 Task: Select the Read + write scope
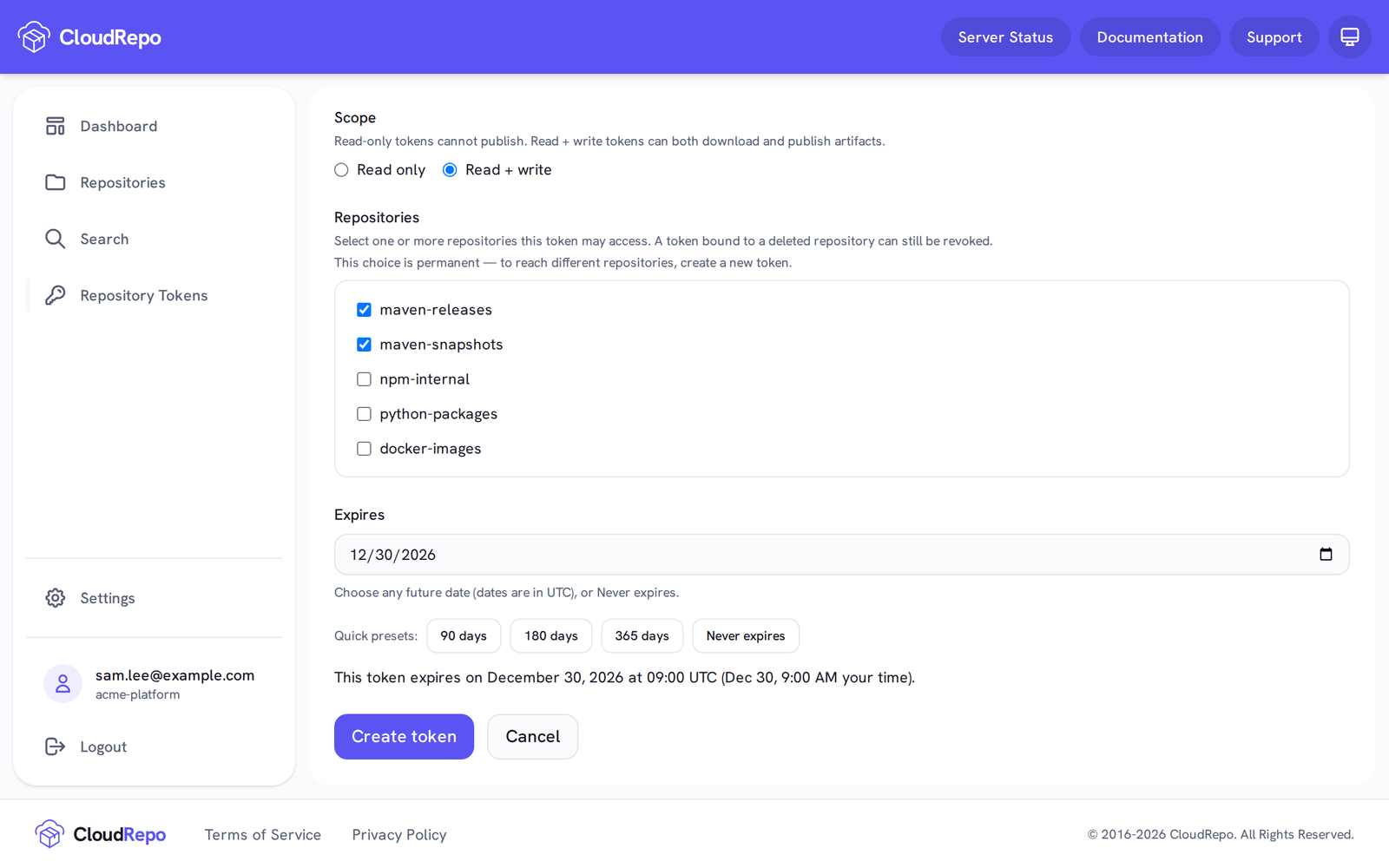(x=450, y=170)
